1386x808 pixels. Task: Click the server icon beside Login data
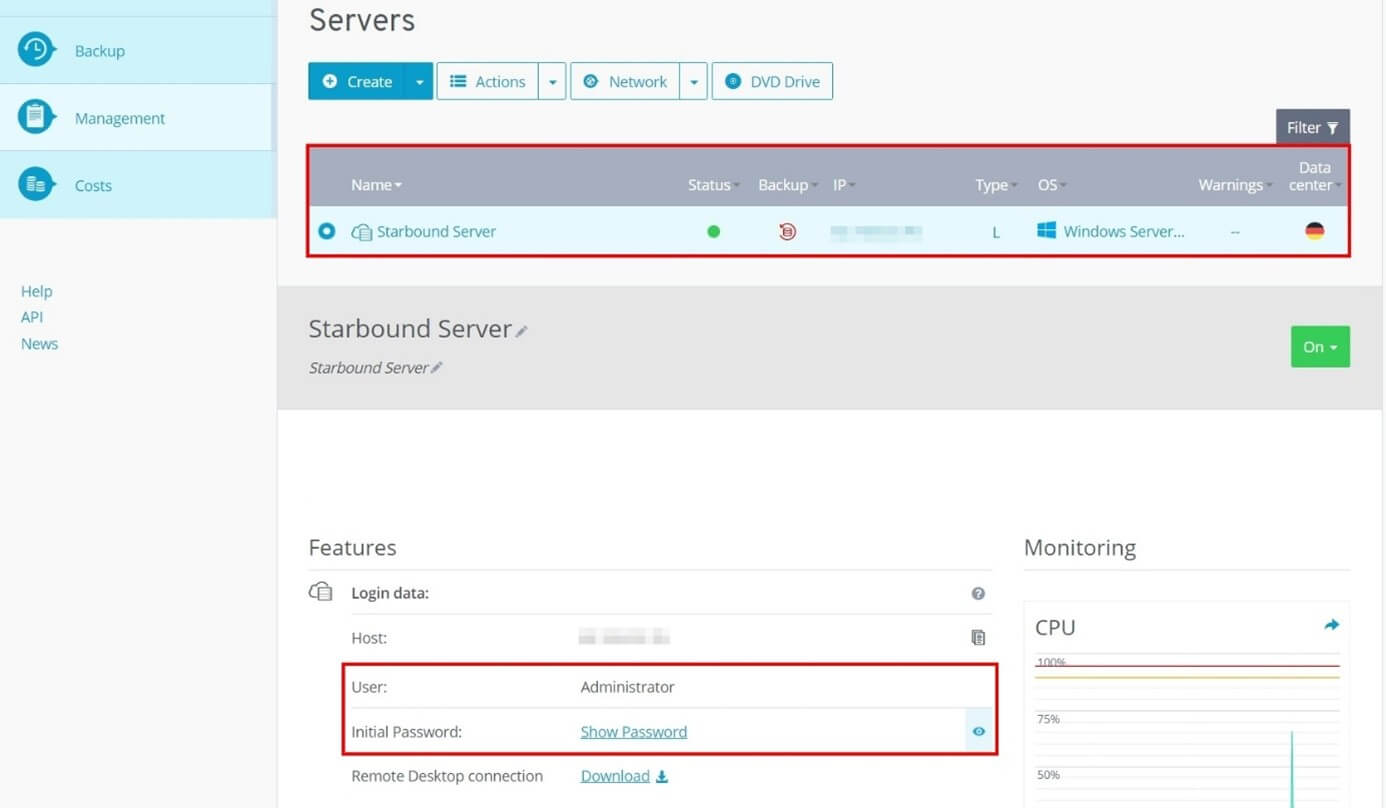coord(320,592)
